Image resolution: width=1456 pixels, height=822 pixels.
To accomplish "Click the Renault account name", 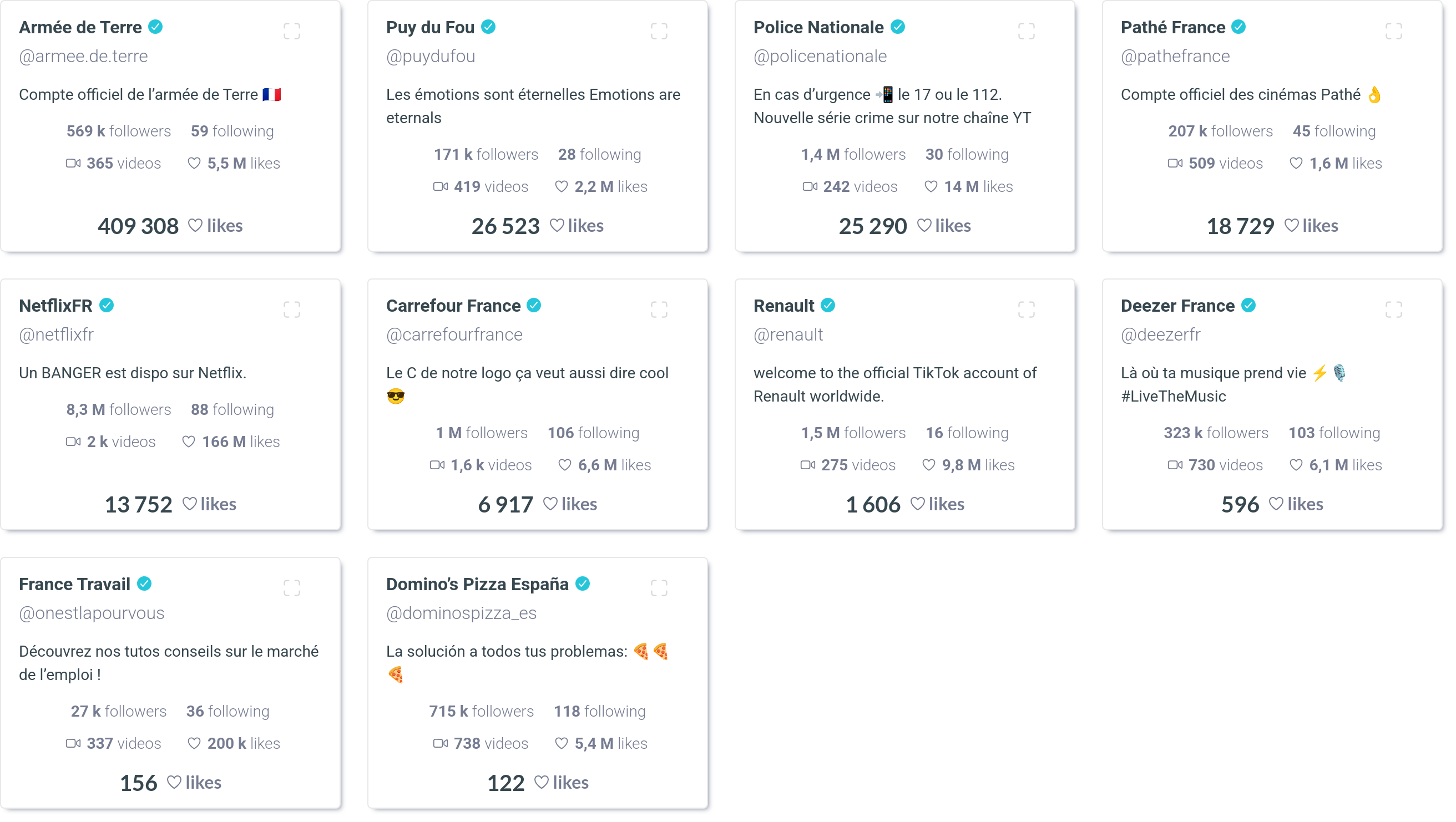I will point(783,306).
